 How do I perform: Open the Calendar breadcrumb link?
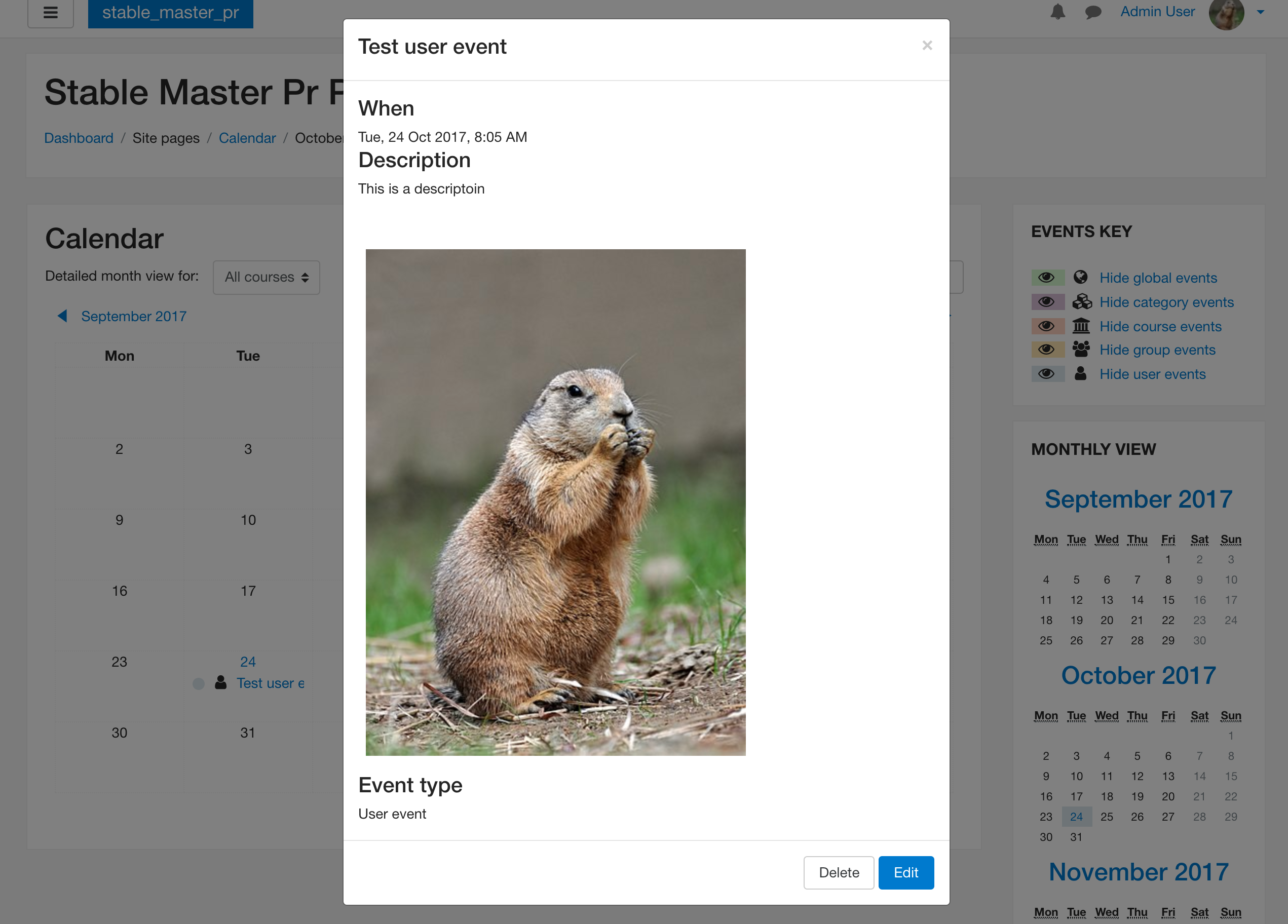247,138
